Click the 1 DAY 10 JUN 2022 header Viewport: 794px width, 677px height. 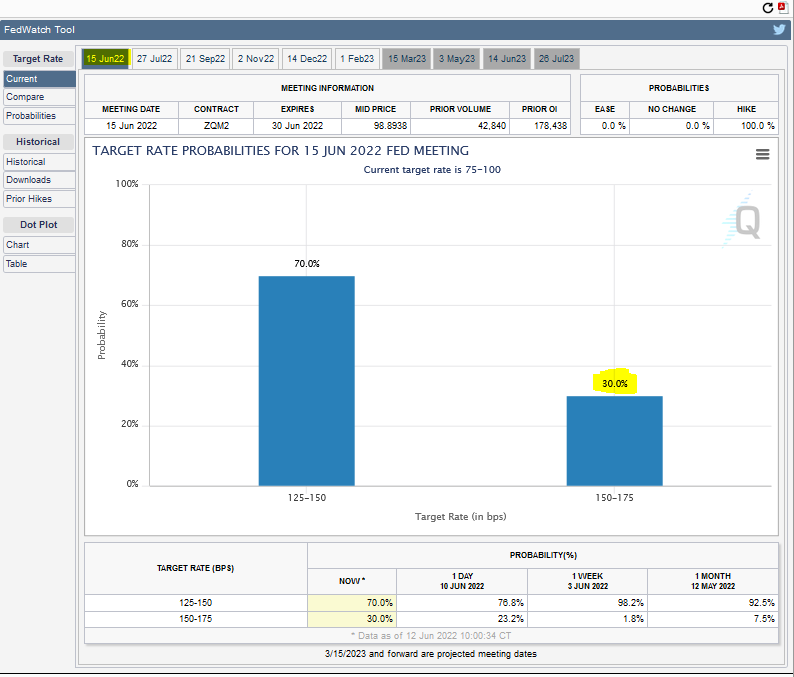462,581
